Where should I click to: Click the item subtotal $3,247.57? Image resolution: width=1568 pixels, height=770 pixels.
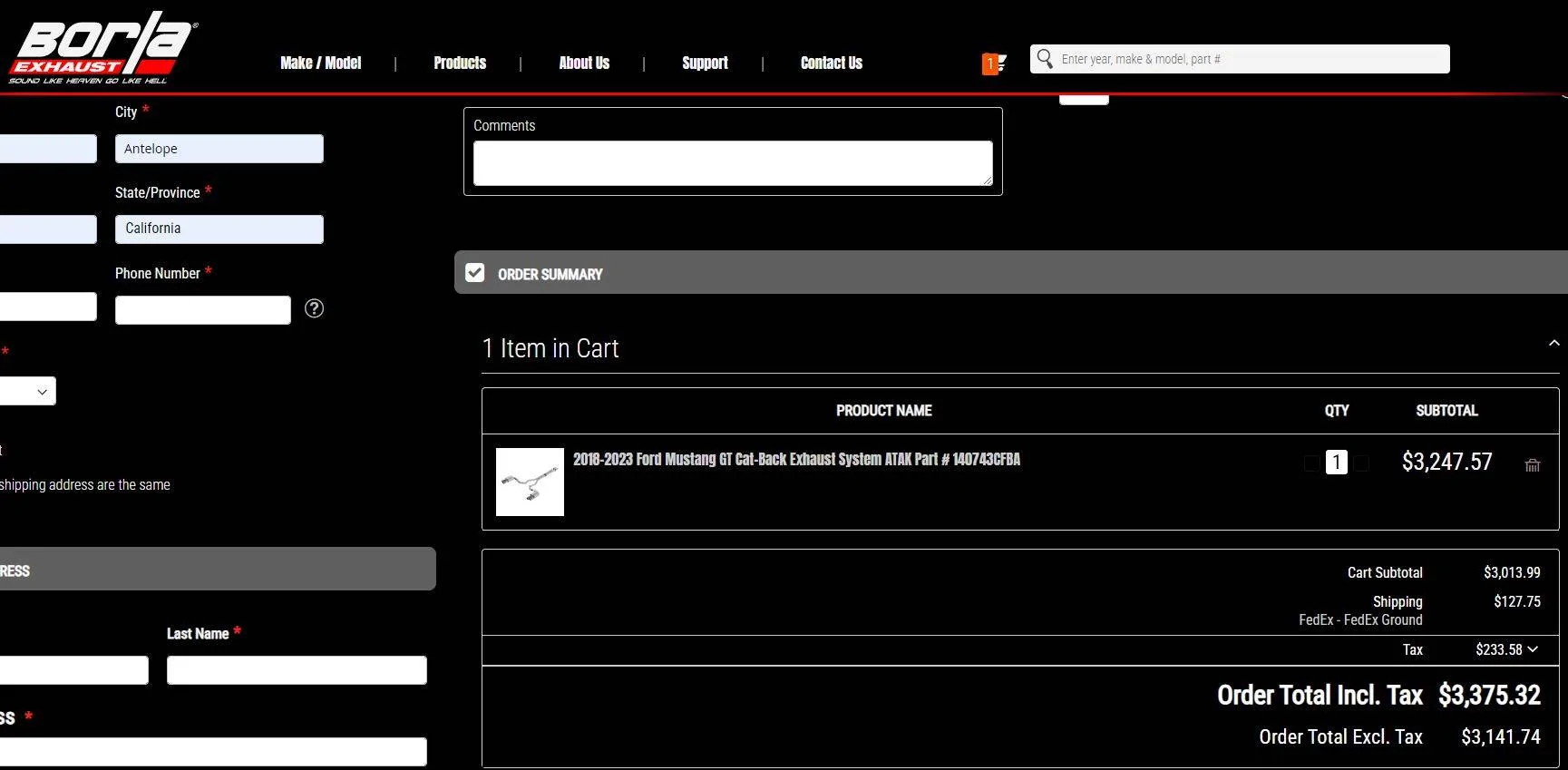click(x=1446, y=462)
